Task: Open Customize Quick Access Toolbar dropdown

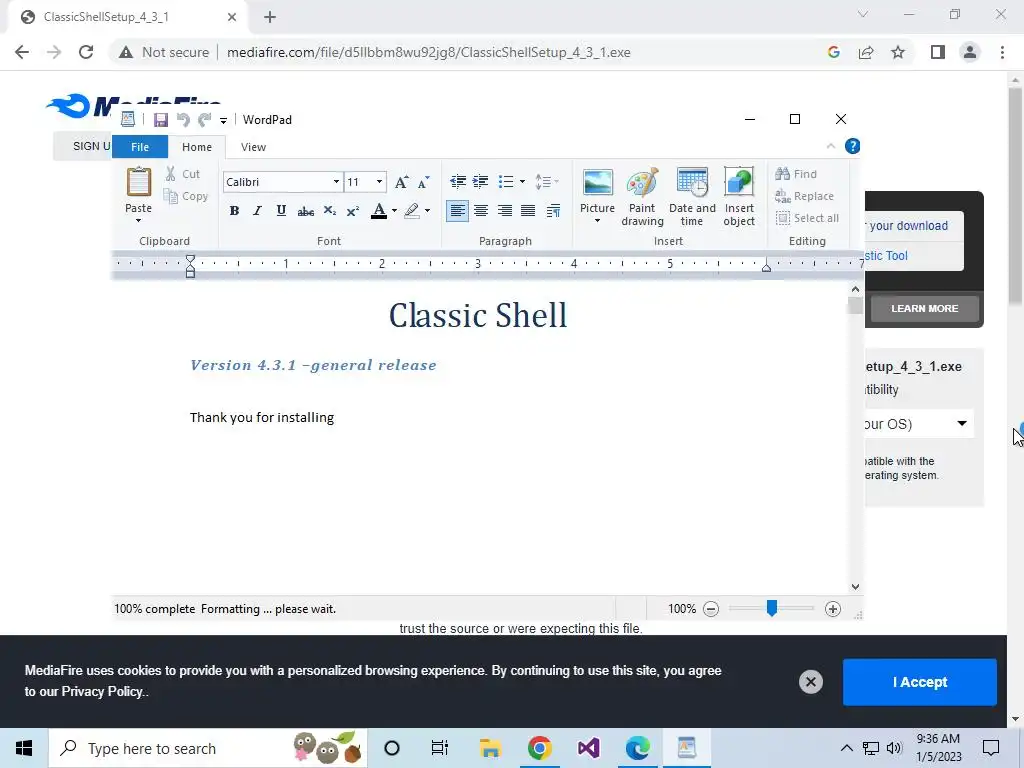Action: pyautogui.click(x=223, y=120)
